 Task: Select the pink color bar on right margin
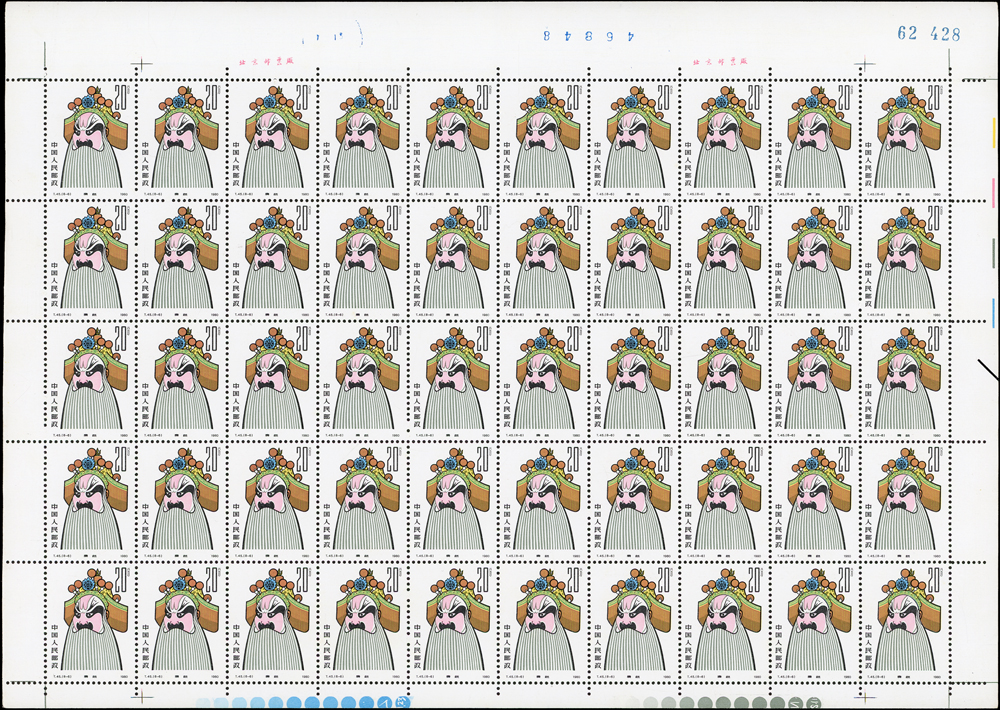point(993,192)
